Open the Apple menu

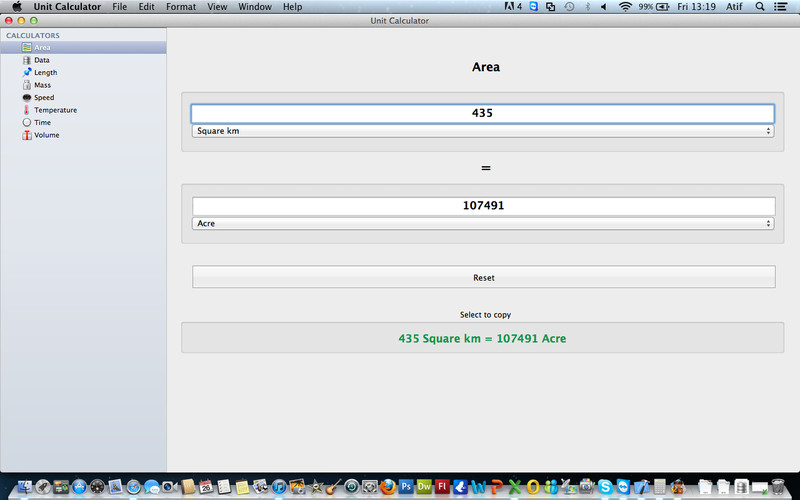point(17,7)
